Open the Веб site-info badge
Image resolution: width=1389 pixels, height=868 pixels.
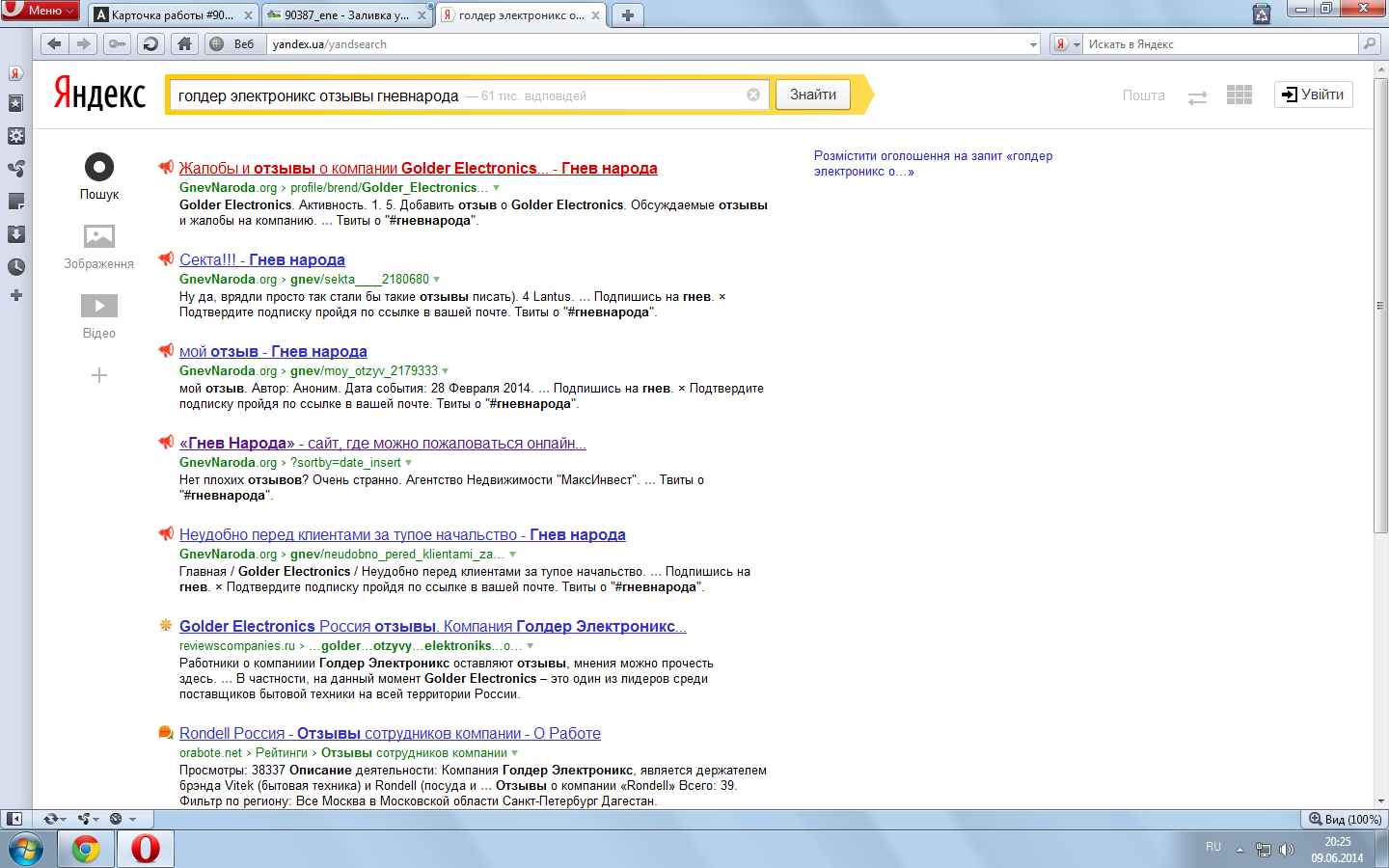pos(233,44)
